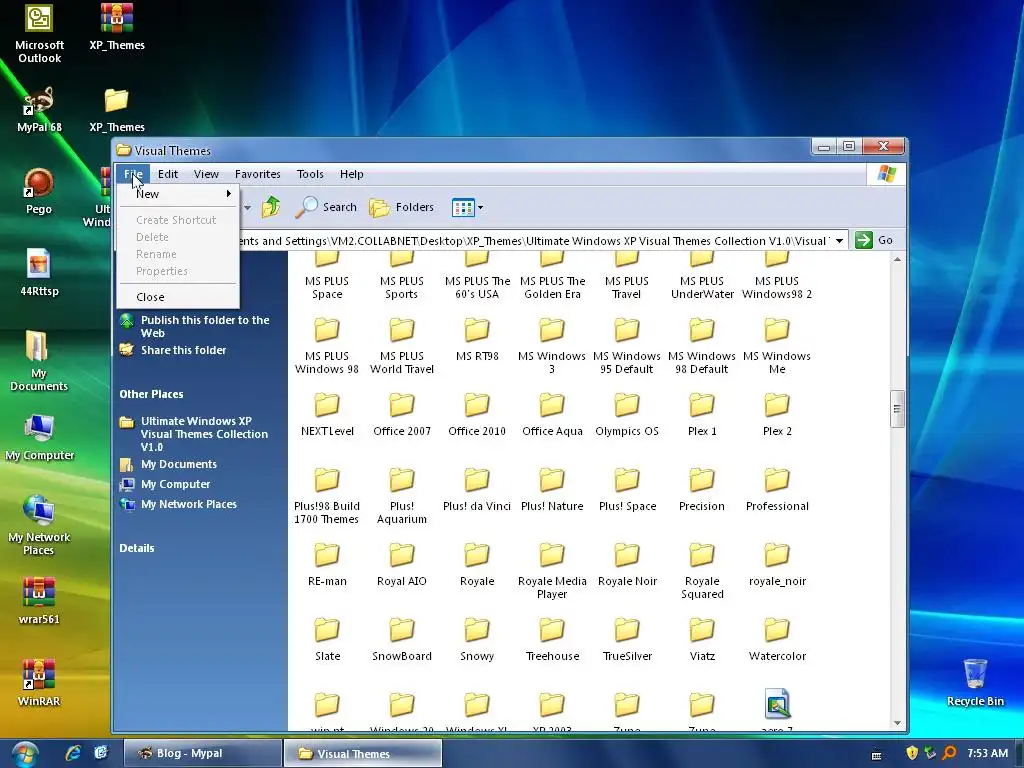
Task: Open the Windows Start orb
Action: coord(24,754)
